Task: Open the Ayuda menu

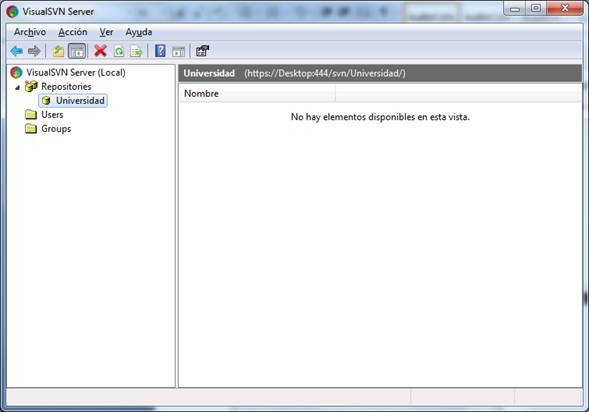Action: (x=139, y=32)
